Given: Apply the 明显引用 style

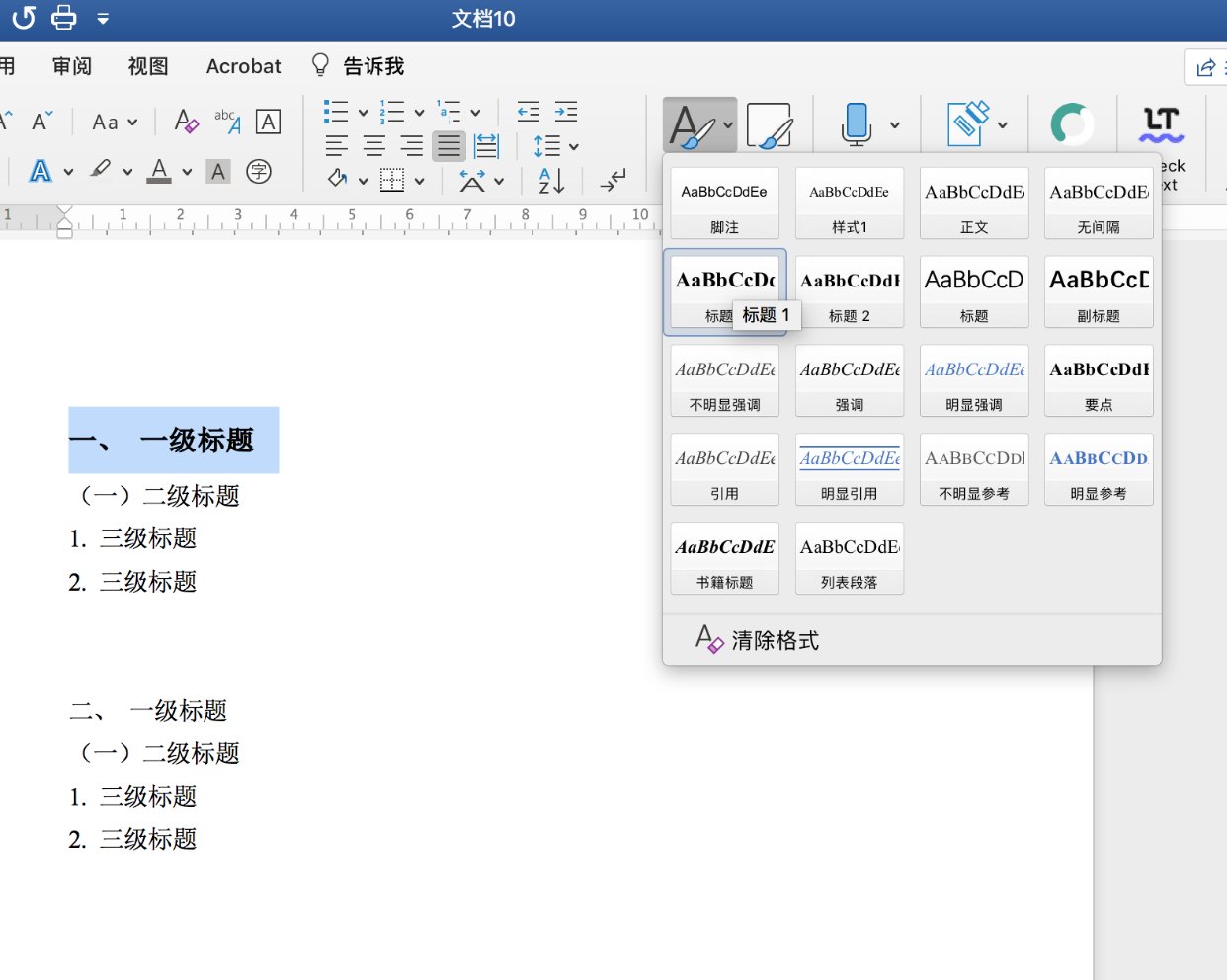Looking at the screenshot, I should (850, 470).
